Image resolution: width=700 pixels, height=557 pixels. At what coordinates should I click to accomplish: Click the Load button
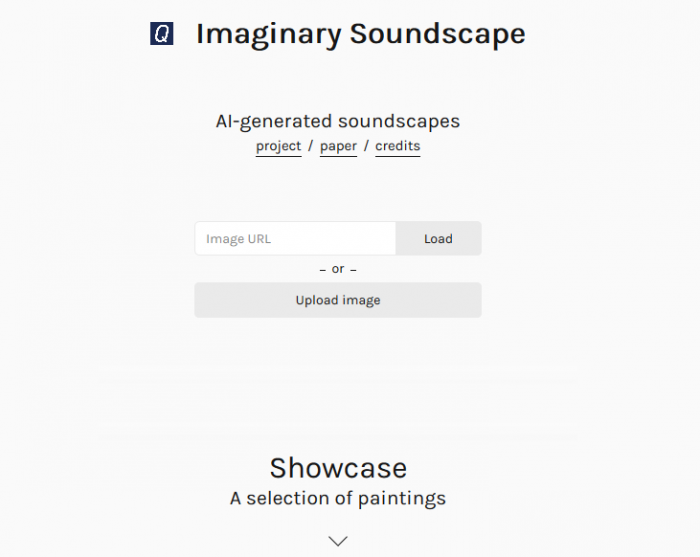tap(438, 238)
